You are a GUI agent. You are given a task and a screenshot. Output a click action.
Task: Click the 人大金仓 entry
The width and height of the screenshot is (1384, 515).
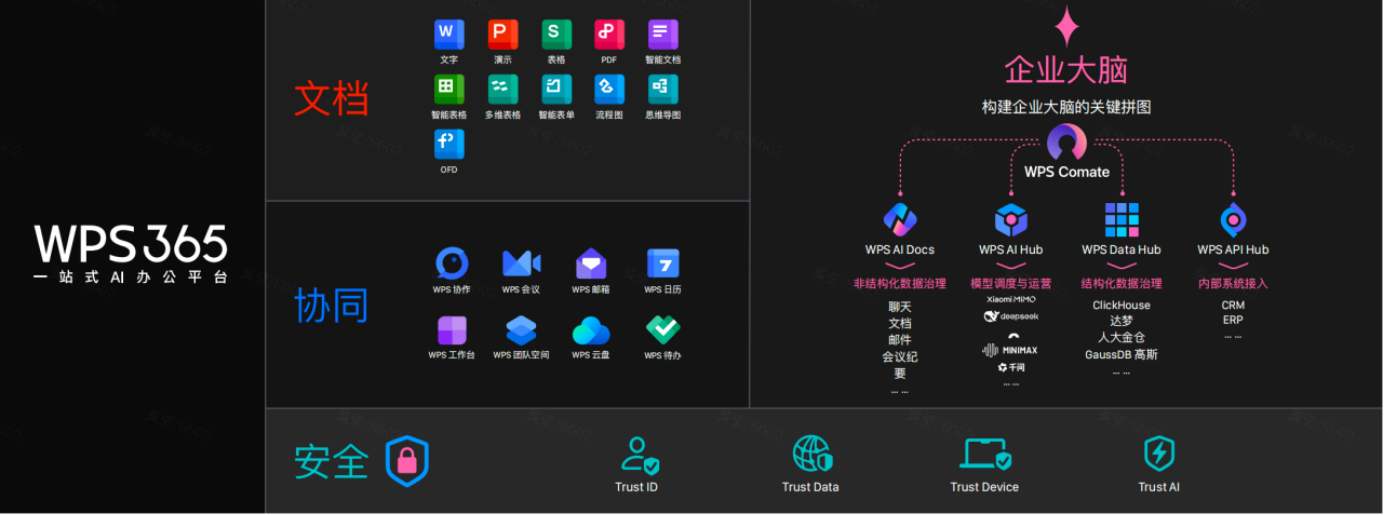pyautogui.click(x=1122, y=338)
